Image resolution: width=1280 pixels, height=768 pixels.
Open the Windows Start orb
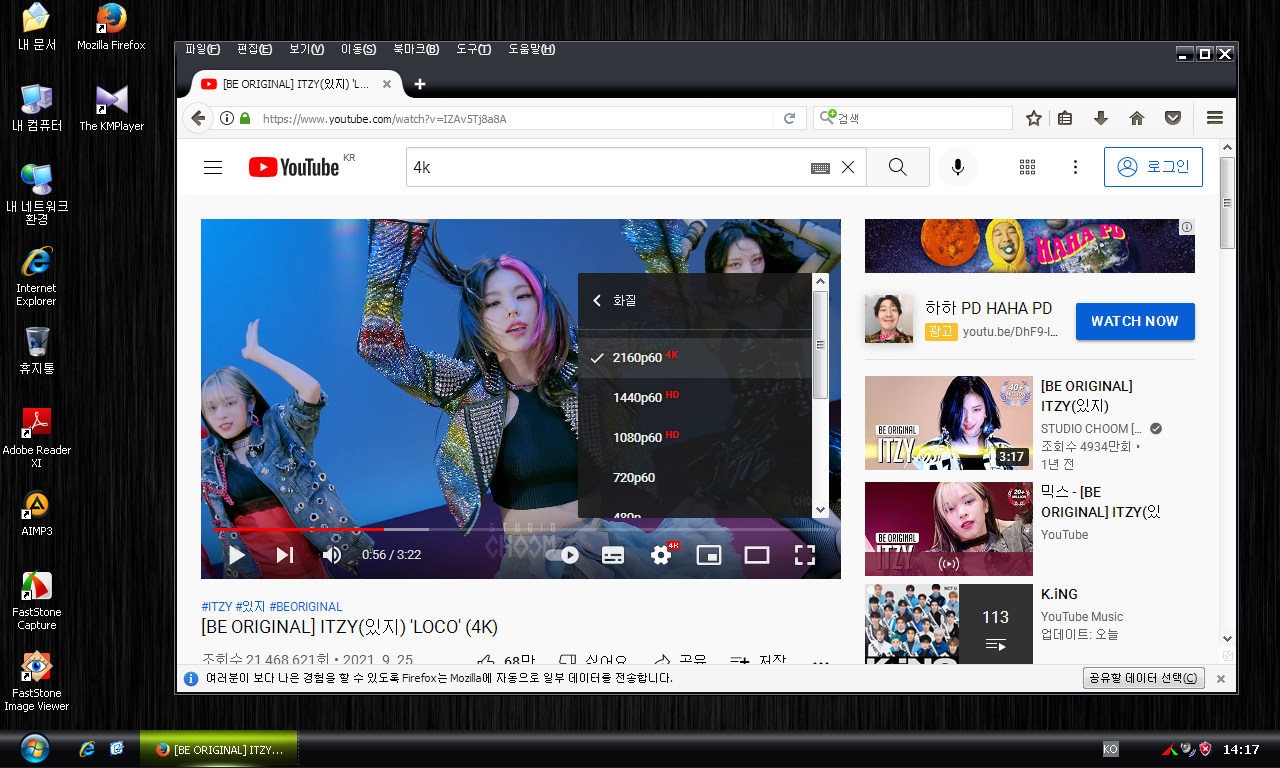tap(33, 748)
